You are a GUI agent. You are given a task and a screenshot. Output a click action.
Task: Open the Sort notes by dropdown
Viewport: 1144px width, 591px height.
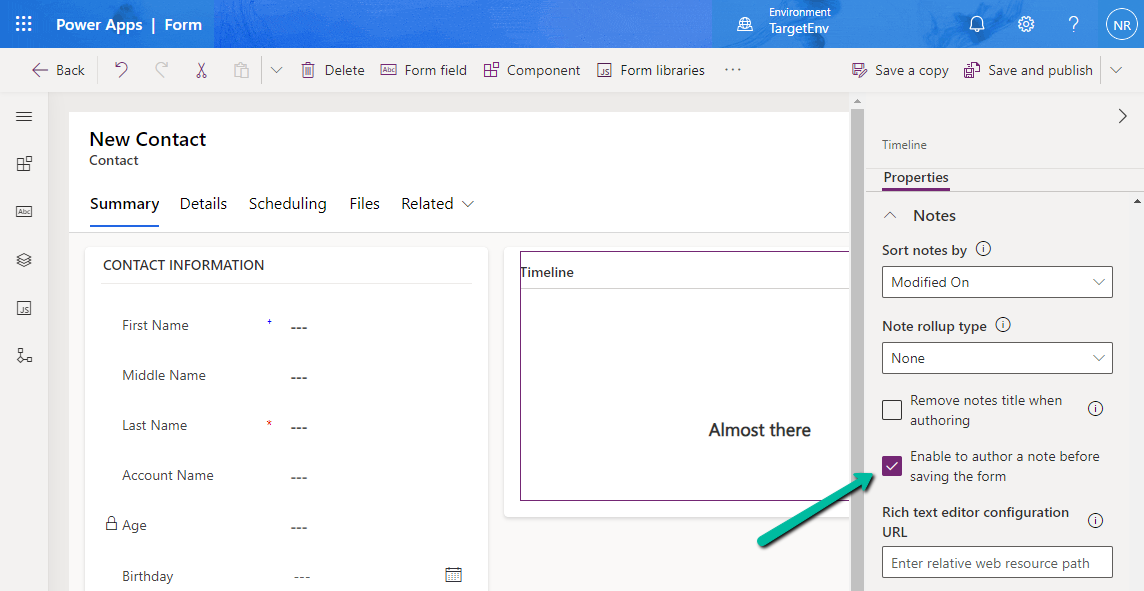(997, 282)
